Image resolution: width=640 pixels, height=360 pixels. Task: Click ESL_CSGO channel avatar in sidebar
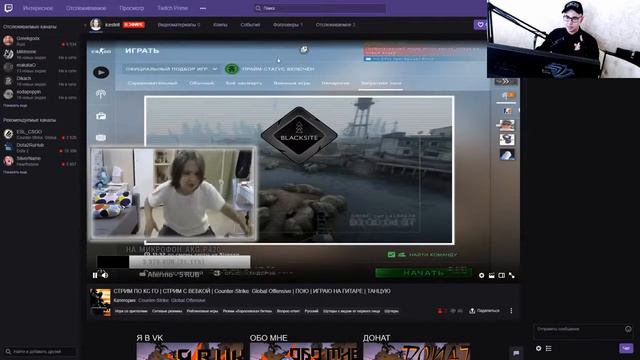point(8,134)
